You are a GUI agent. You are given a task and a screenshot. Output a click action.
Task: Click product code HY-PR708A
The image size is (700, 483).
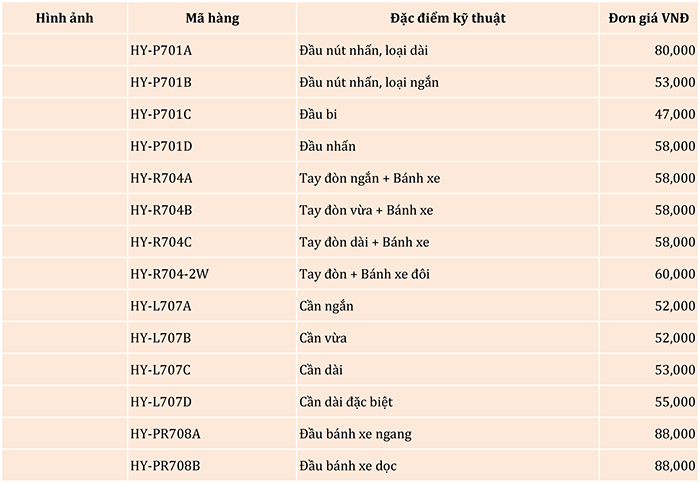tap(166, 434)
